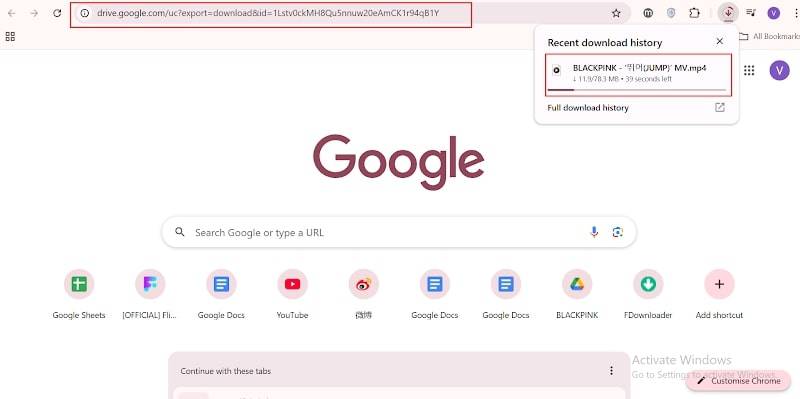Image resolution: width=800 pixels, height=399 pixels.
Task: Open the media control playlist icon
Action: click(751, 13)
